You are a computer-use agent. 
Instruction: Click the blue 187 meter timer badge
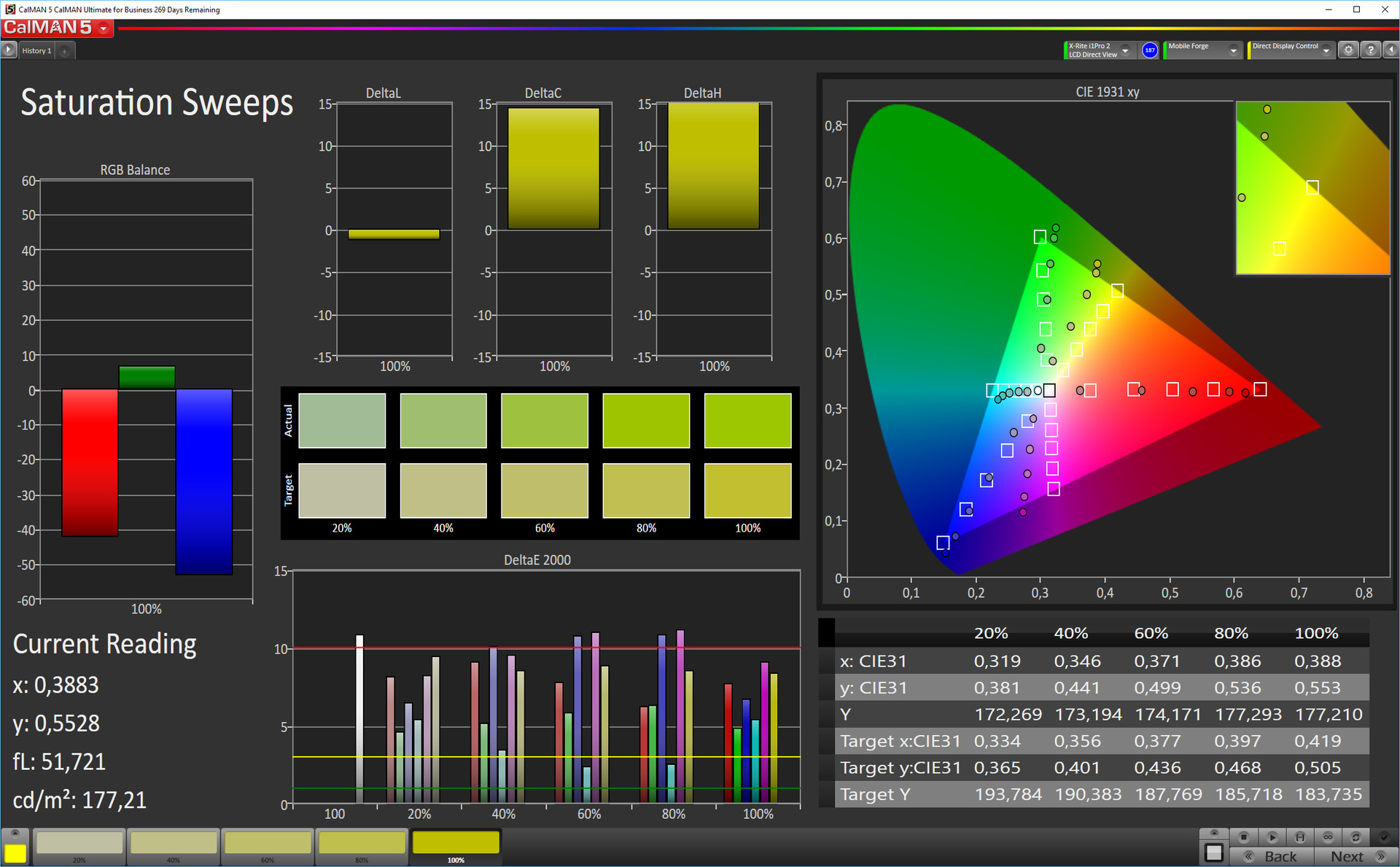click(x=1150, y=50)
